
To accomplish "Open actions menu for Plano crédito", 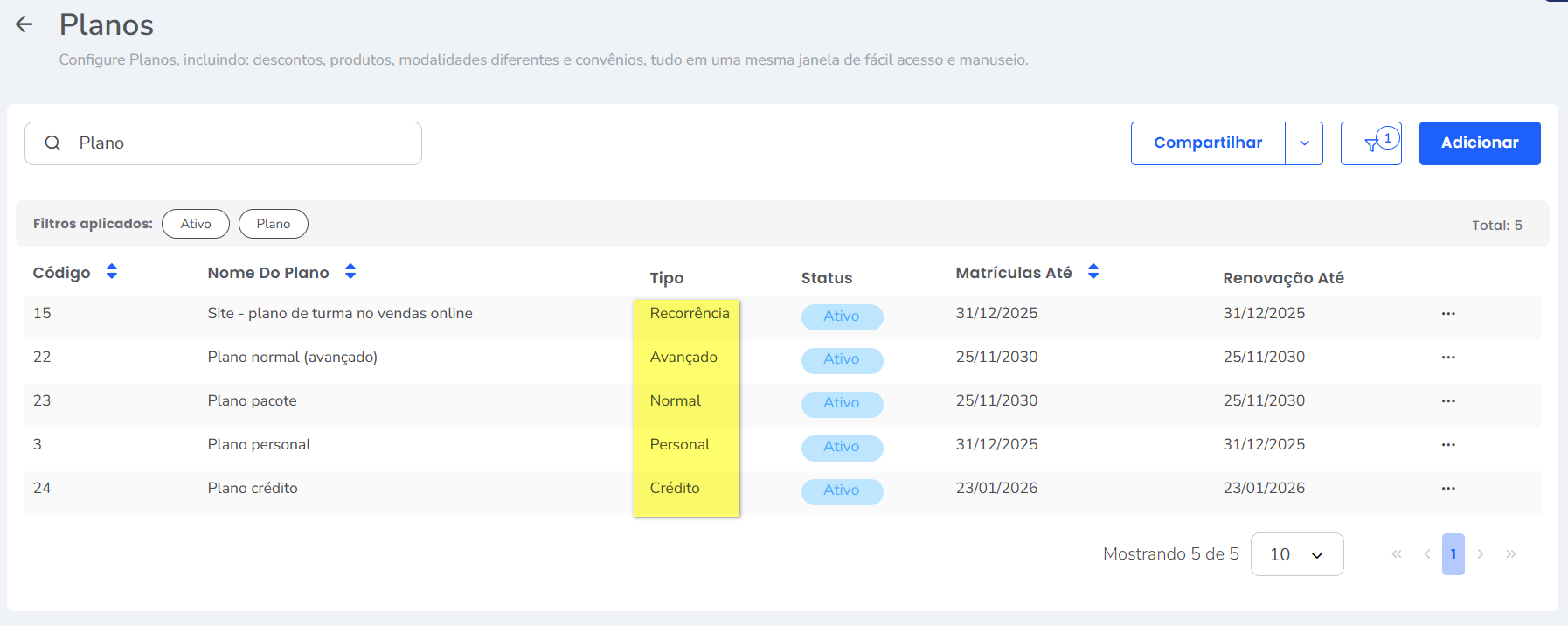I will [x=1448, y=489].
